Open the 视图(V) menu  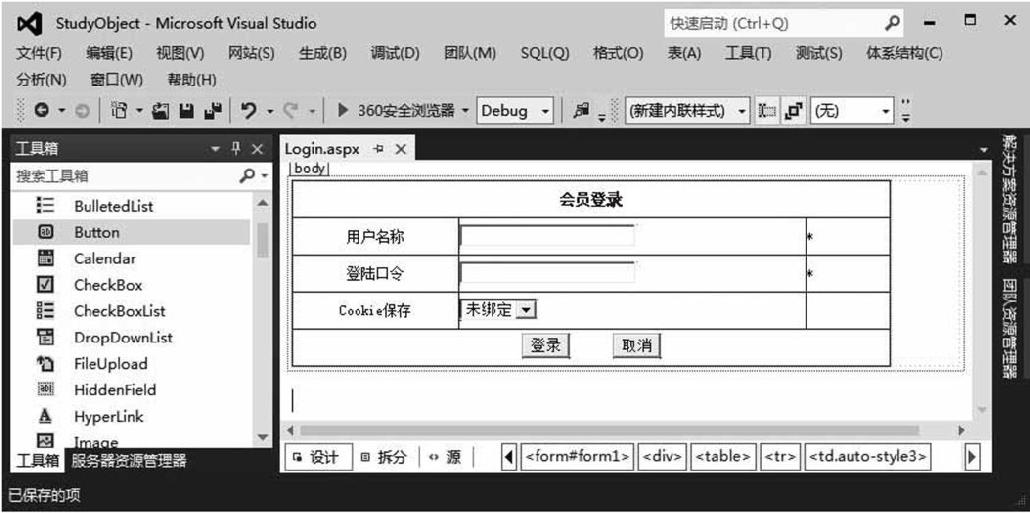coord(180,54)
